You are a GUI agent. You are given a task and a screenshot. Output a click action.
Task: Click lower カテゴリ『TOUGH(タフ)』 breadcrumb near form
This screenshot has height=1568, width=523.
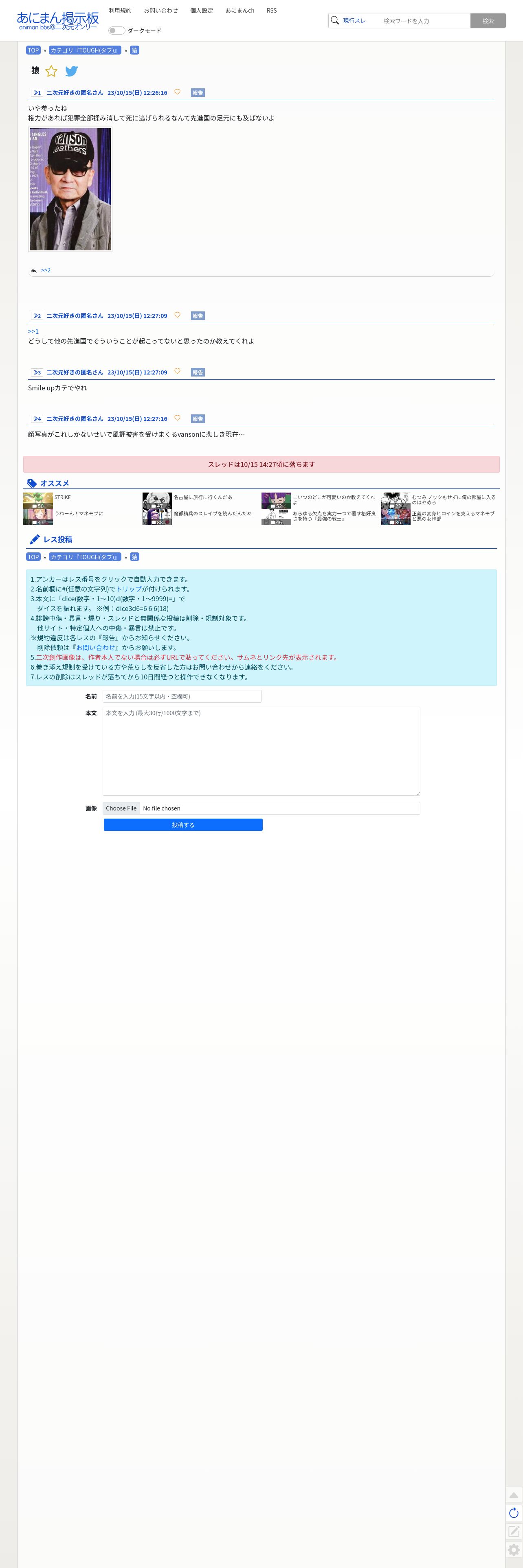point(85,557)
